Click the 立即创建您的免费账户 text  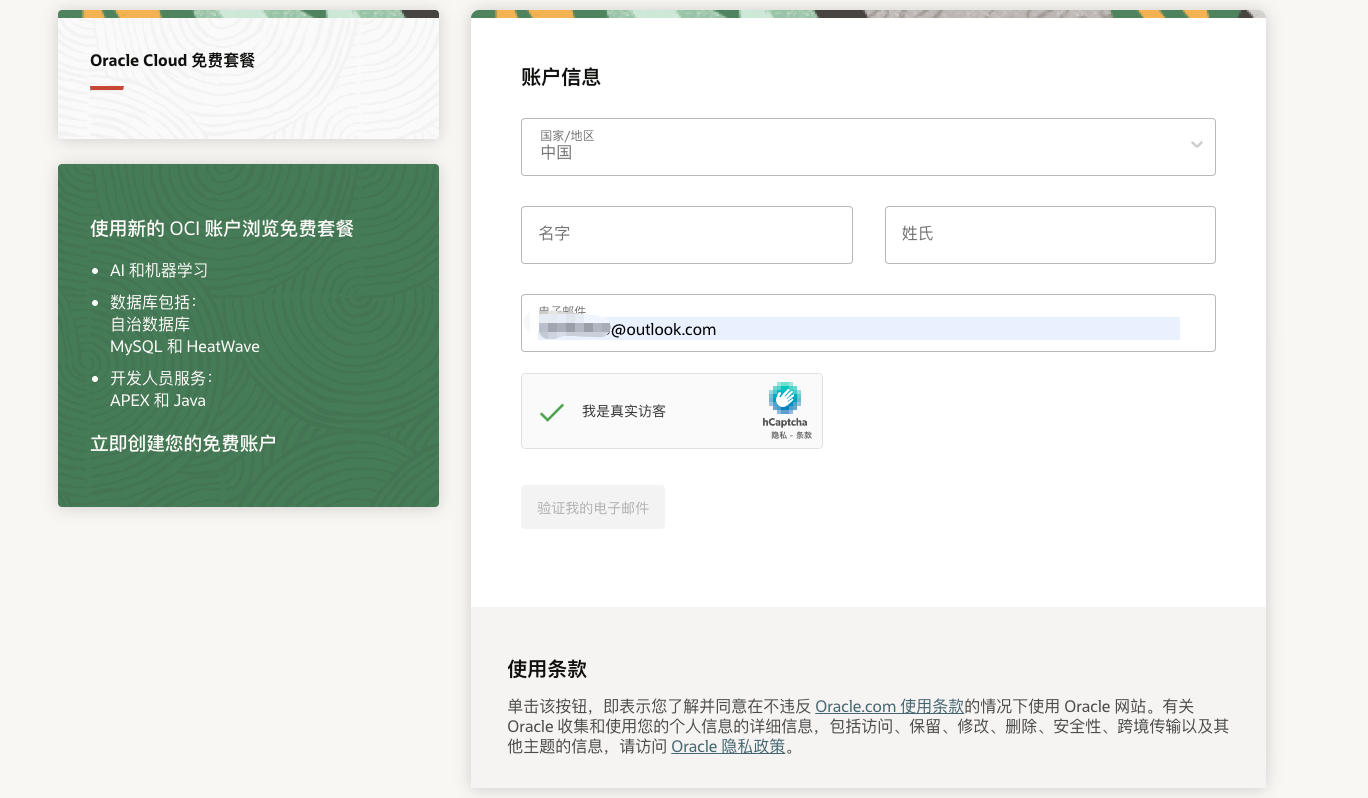coord(183,443)
